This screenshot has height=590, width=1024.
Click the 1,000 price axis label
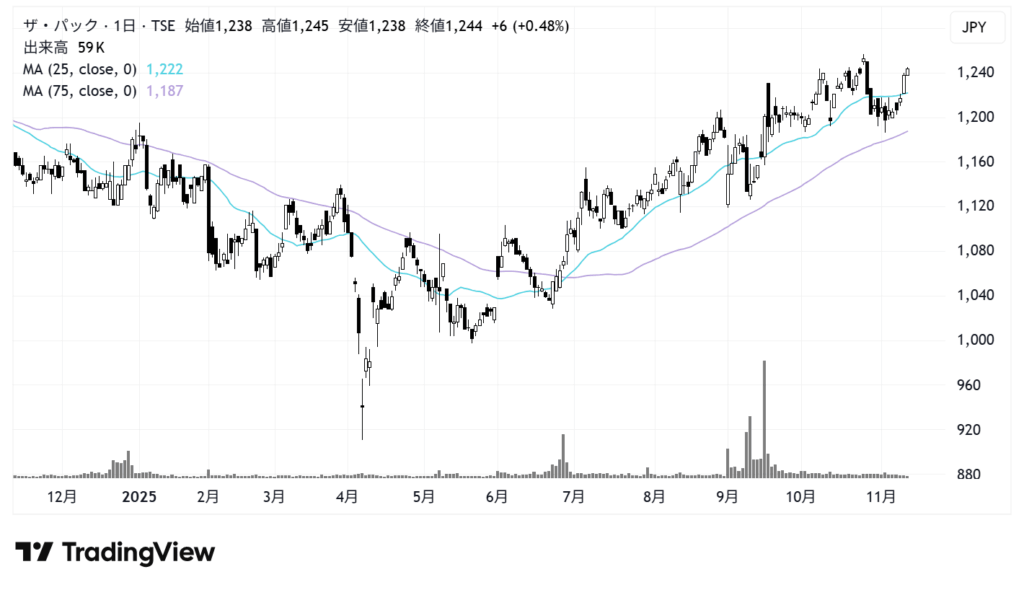pos(976,340)
